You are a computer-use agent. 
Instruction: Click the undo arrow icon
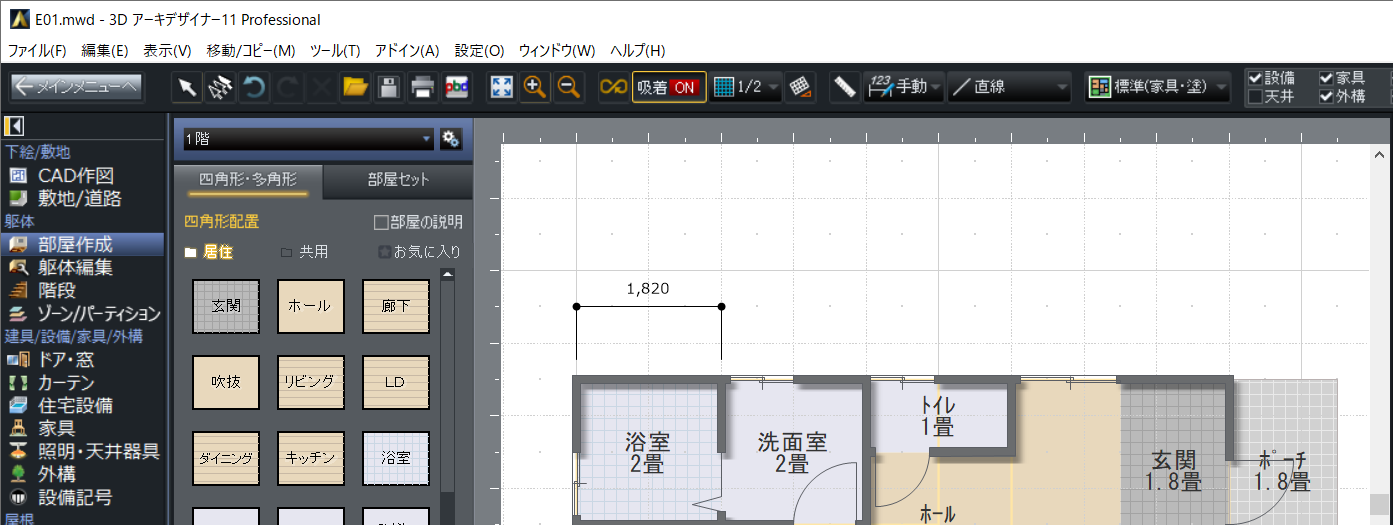tap(255, 87)
